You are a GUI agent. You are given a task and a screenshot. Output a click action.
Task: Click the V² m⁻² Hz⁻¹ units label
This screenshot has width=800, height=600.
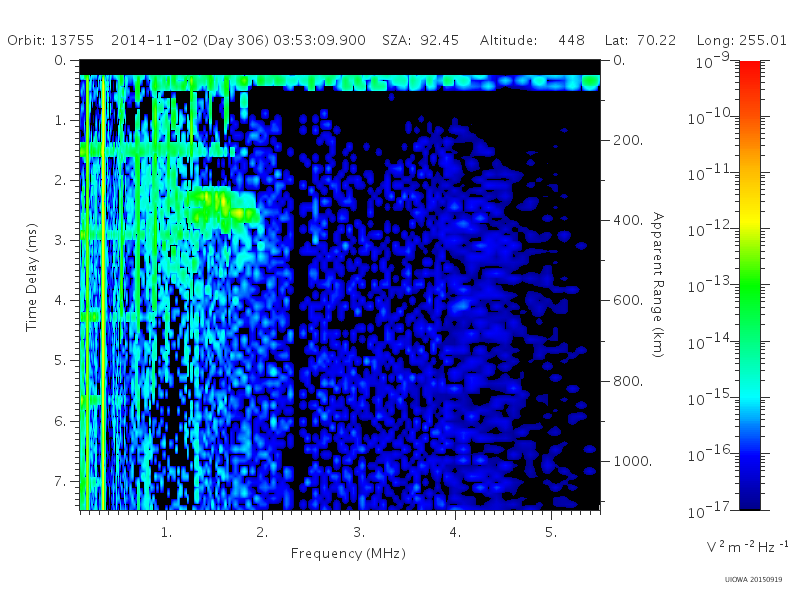747,547
